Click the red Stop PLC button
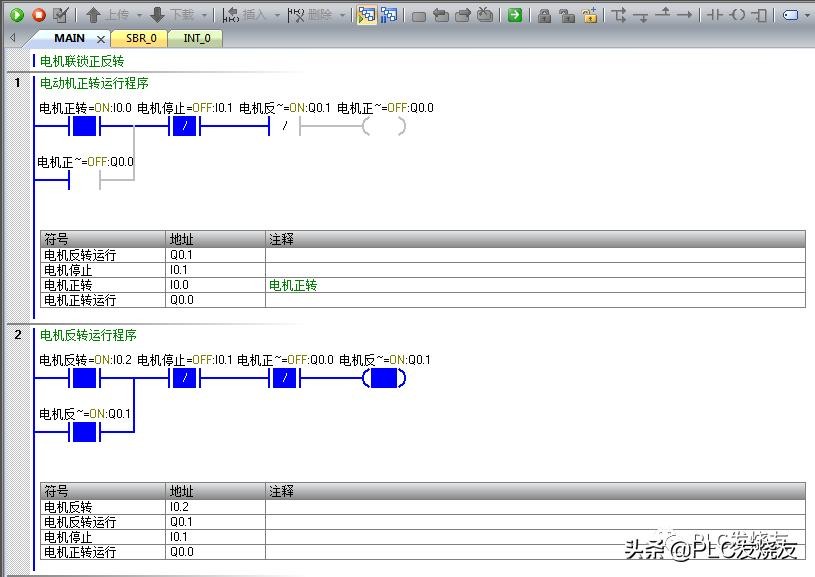This screenshot has height=577, width=815. point(39,15)
